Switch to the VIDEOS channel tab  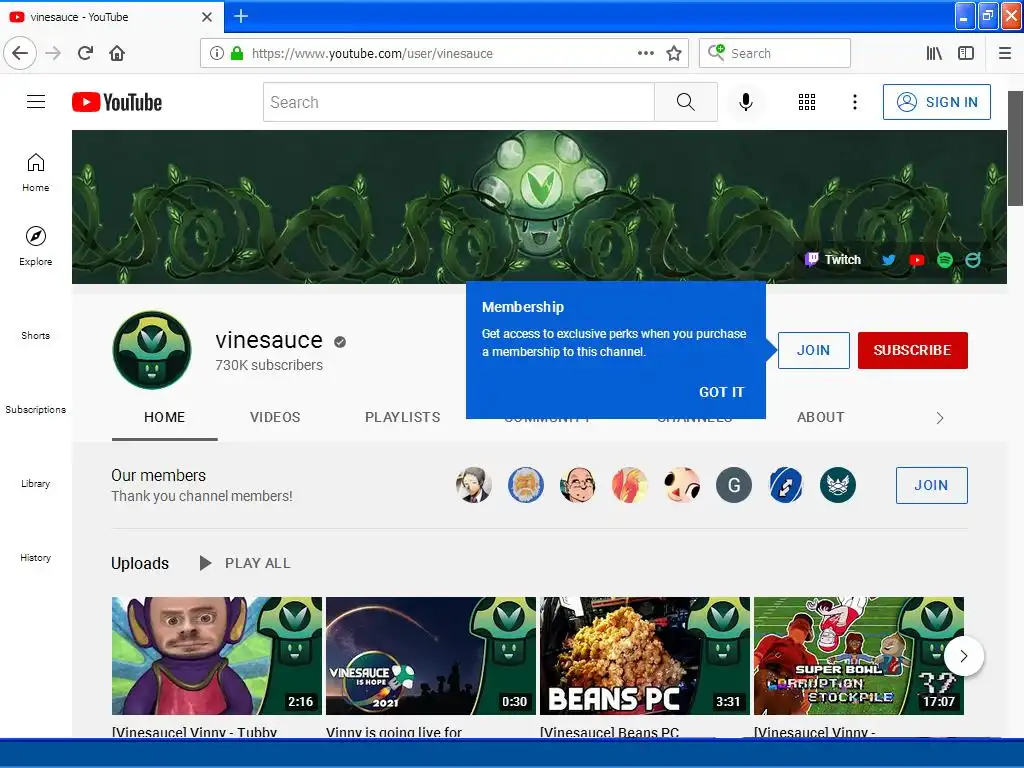[x=275, y=417]
